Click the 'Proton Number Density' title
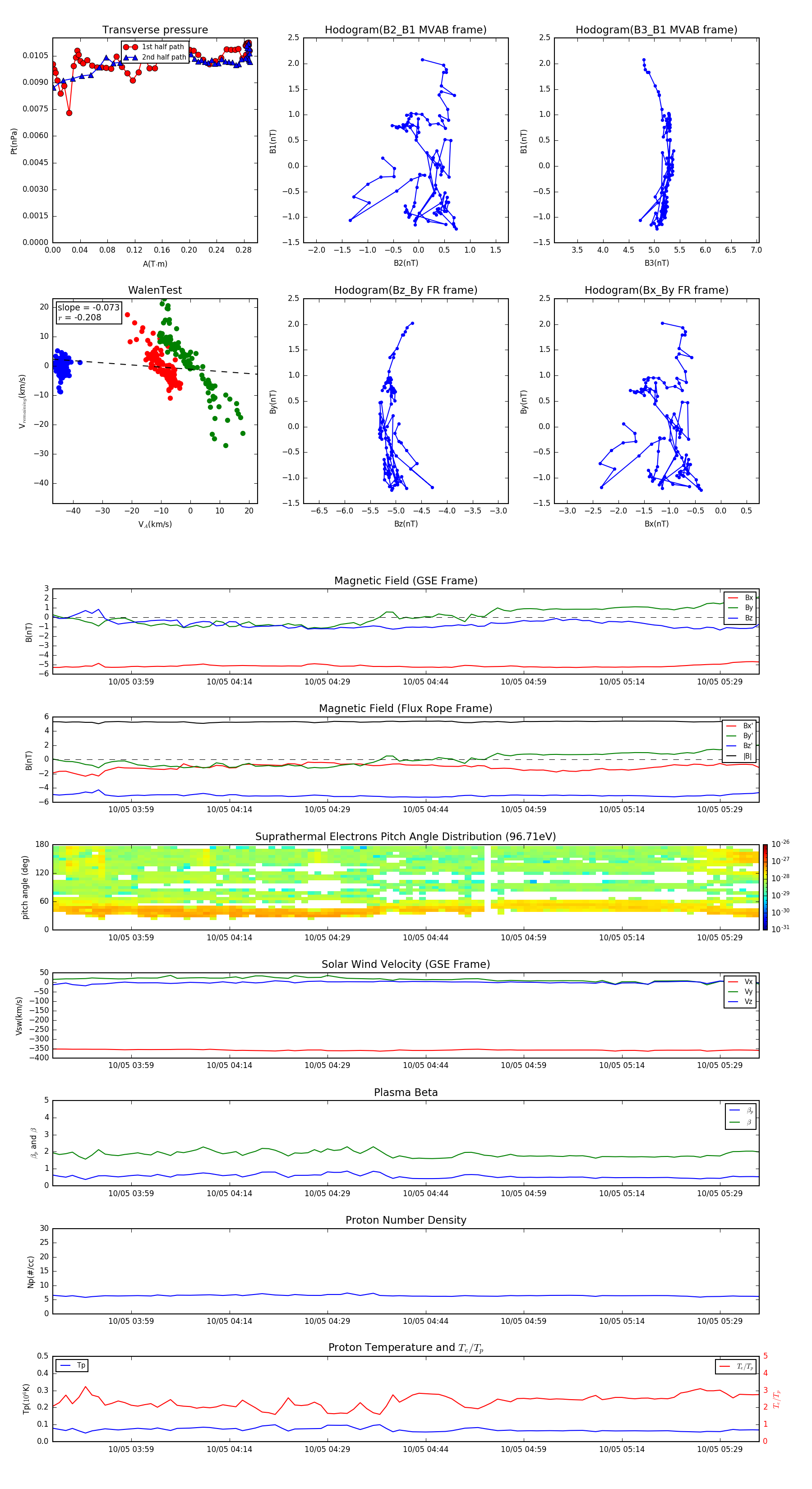The height and width of the screenshot is (1489, 812). [x=406, y=1221]
